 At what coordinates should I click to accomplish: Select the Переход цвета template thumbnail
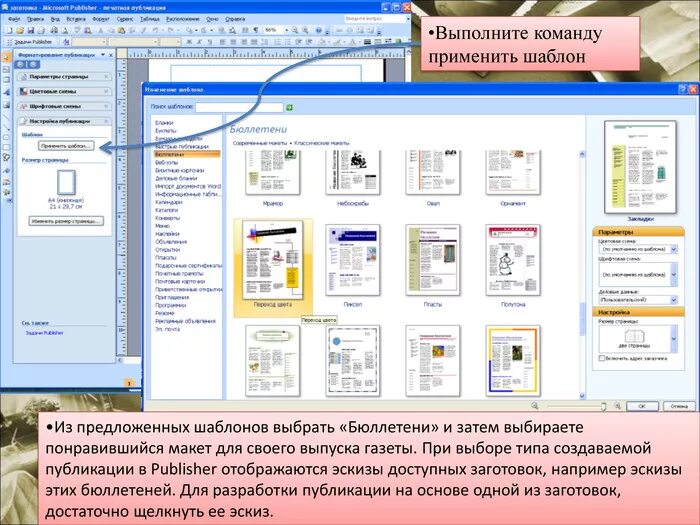(x=273, y=260)
